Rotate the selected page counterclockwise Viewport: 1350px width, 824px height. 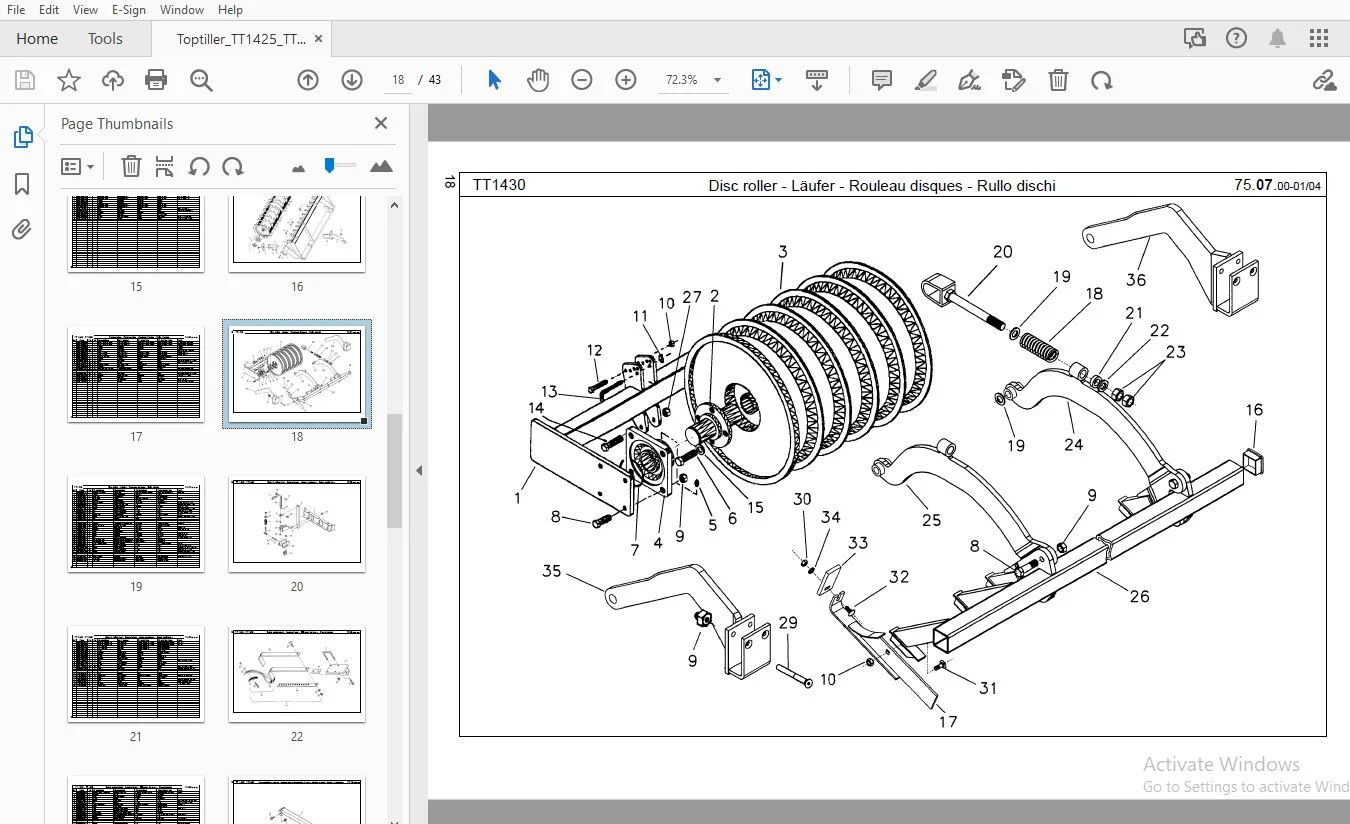(x=199, y=166)
